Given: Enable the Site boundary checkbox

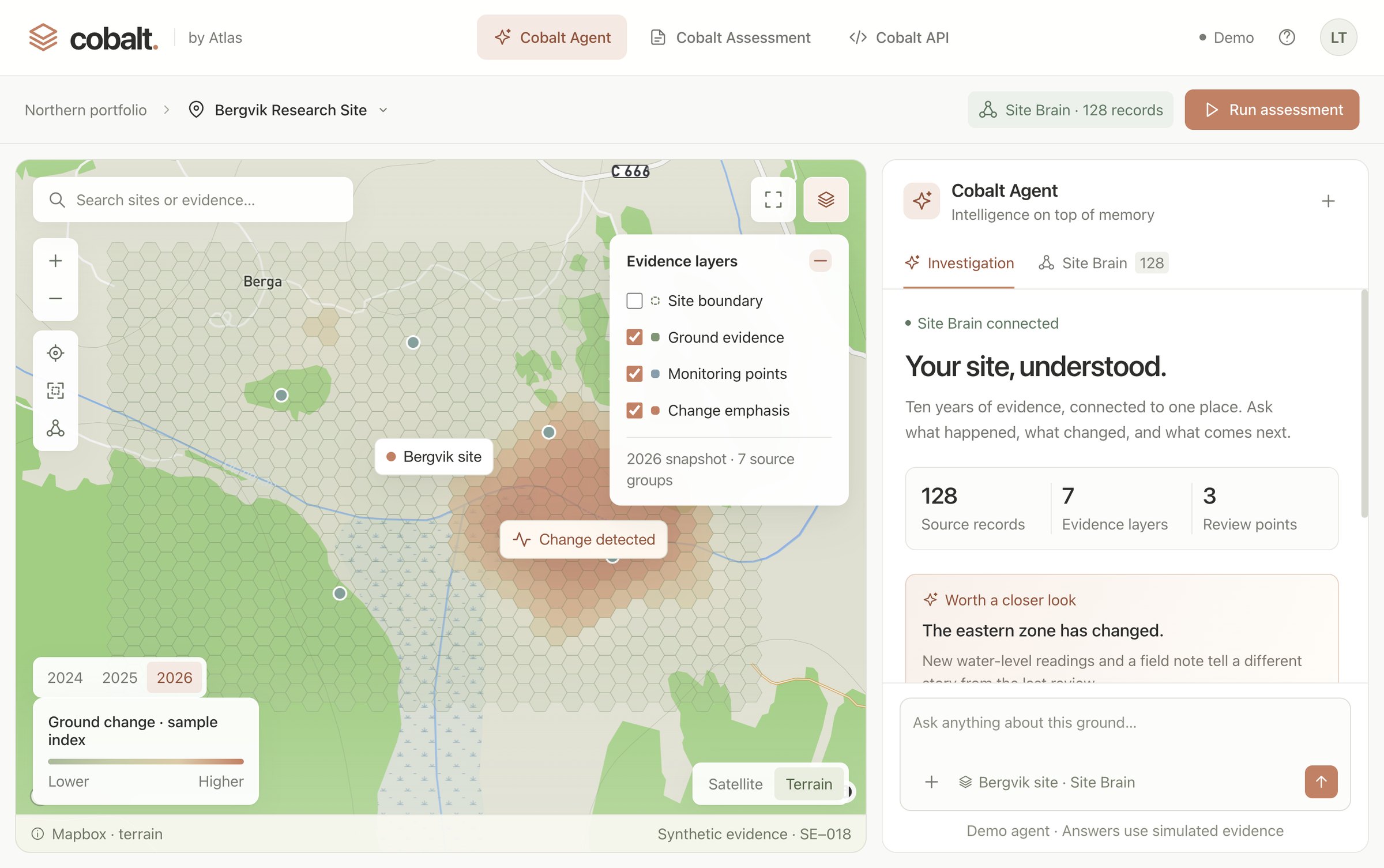Looking at the screenshot, I should [x=634, y=300].
